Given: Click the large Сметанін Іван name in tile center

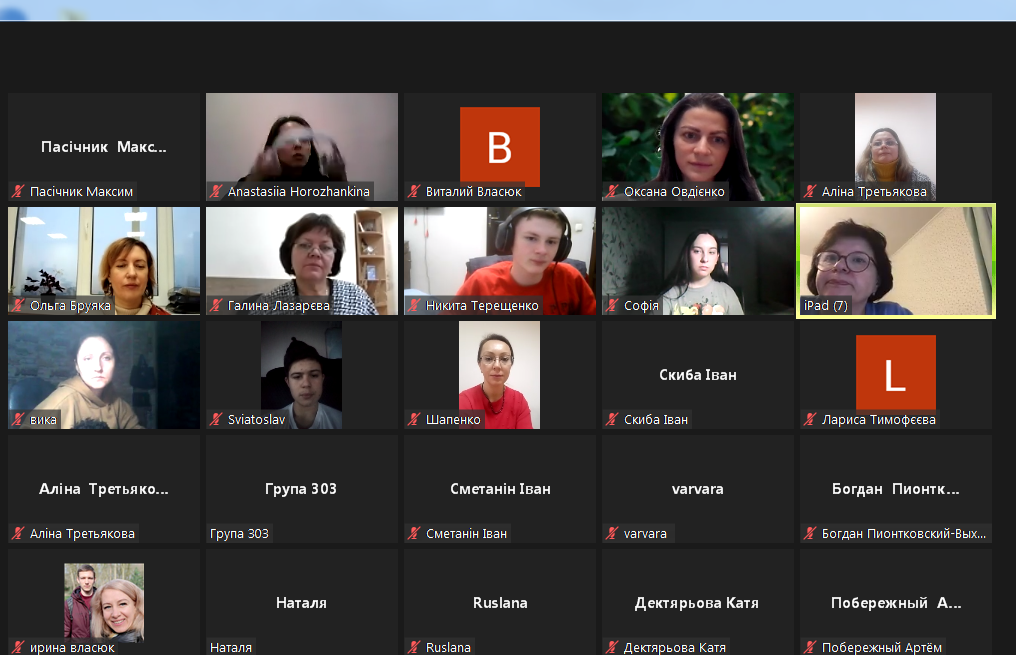Looking at the screenshot, I should click(499, 489).
